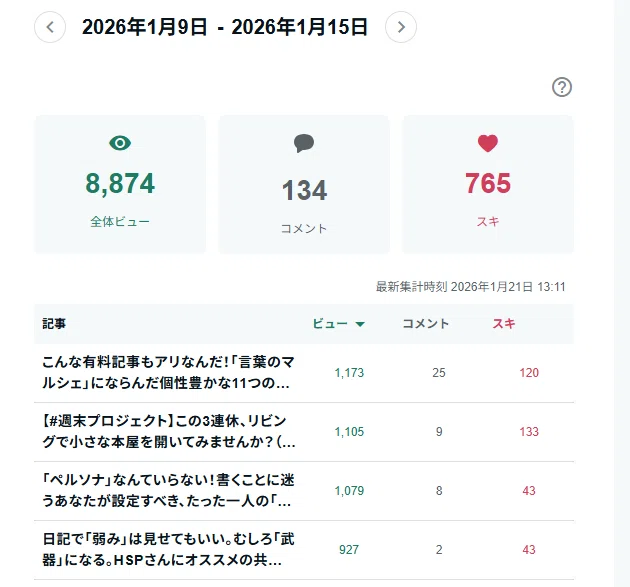Sort the table by コメント column
Viewport: 630px width, 587px height.
425,324
